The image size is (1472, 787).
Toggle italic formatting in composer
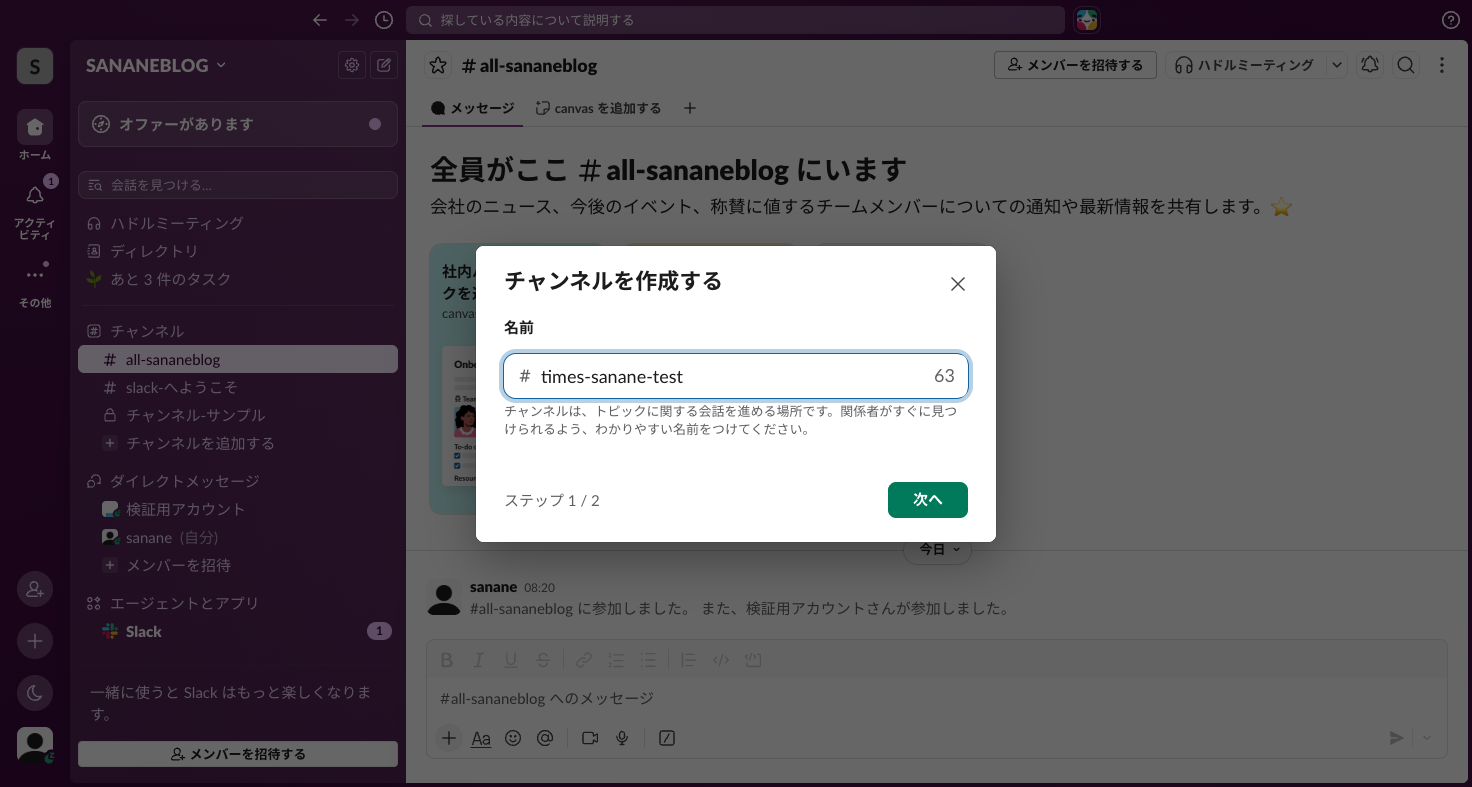point(479,660)
